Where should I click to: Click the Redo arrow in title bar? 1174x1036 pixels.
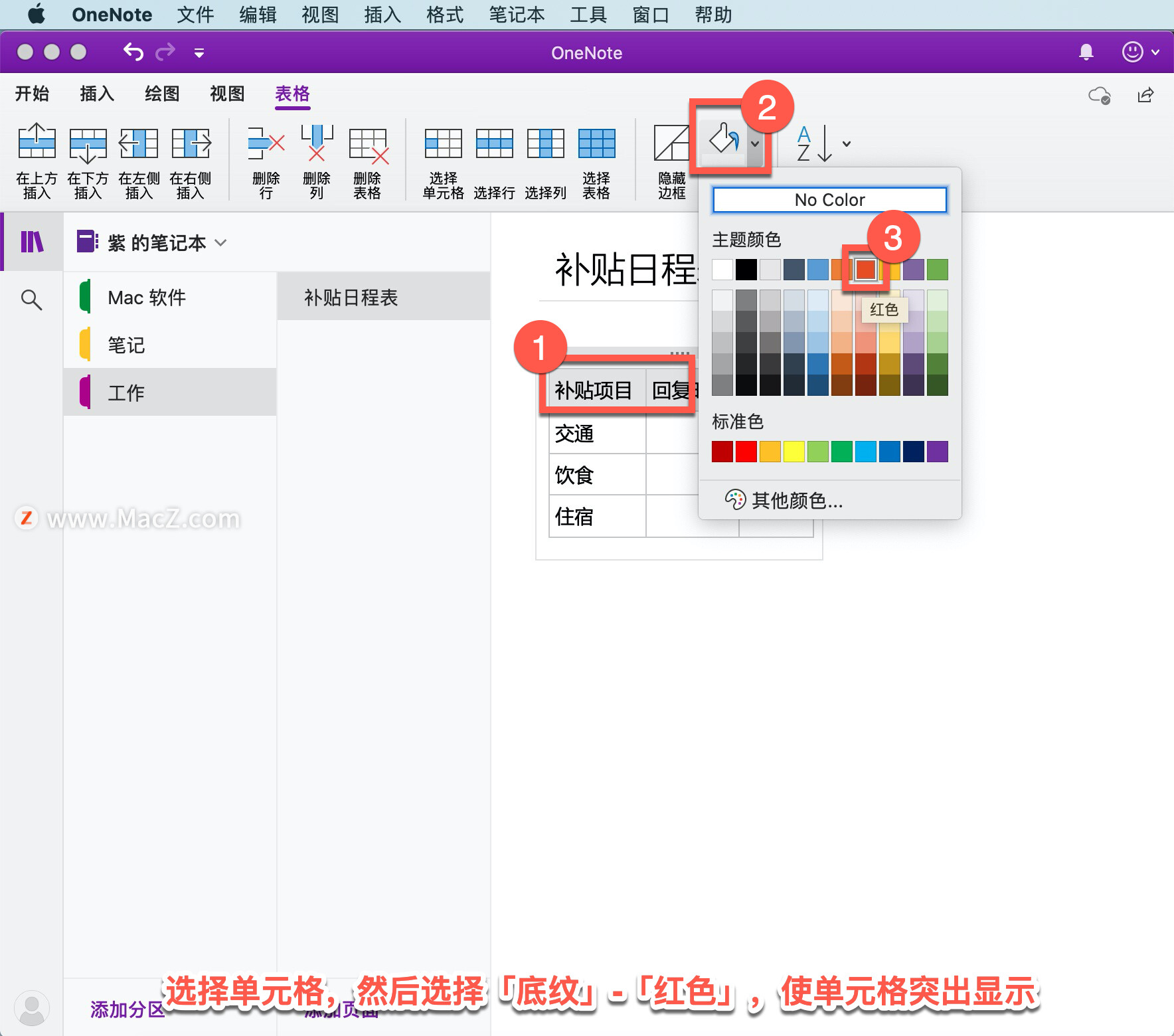click(165, 51)
